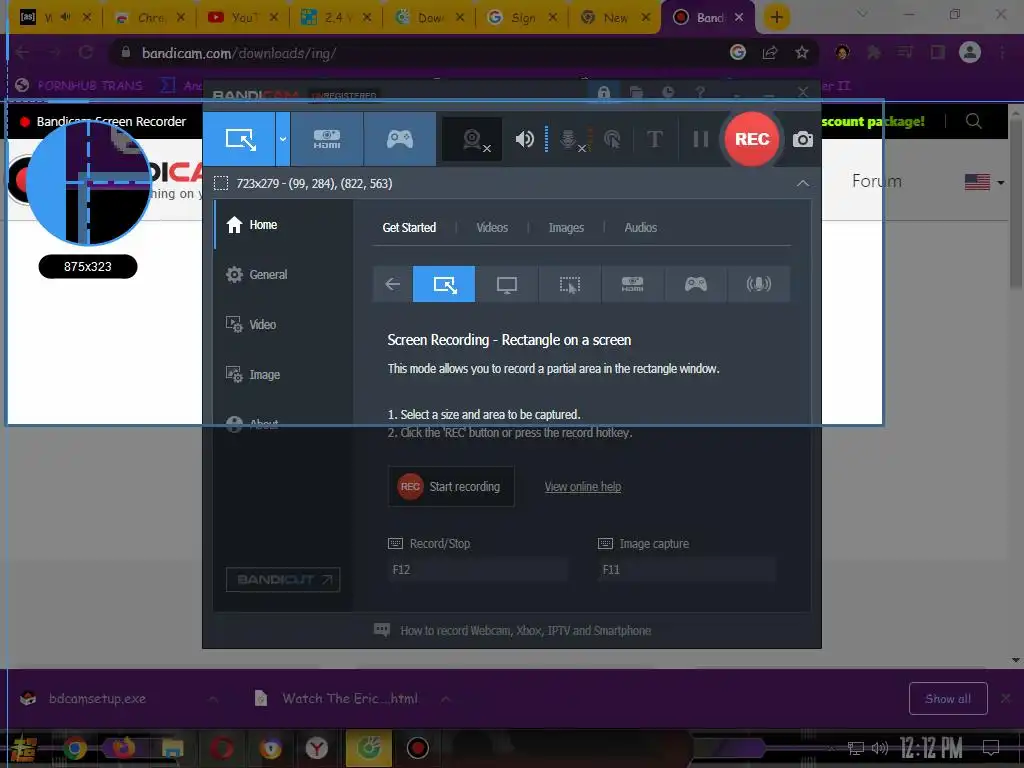Viewport: 1024px width, 768px height.
Task: Select HDMI device recording mode in top toolbar
Action: click(x=327, y=139)
